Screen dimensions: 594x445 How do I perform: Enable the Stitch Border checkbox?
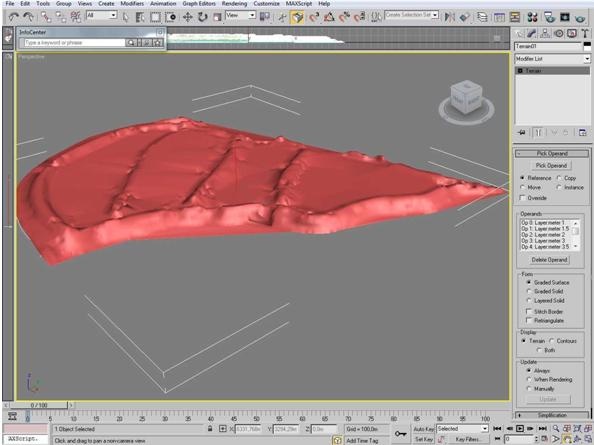tap(529, 311)
